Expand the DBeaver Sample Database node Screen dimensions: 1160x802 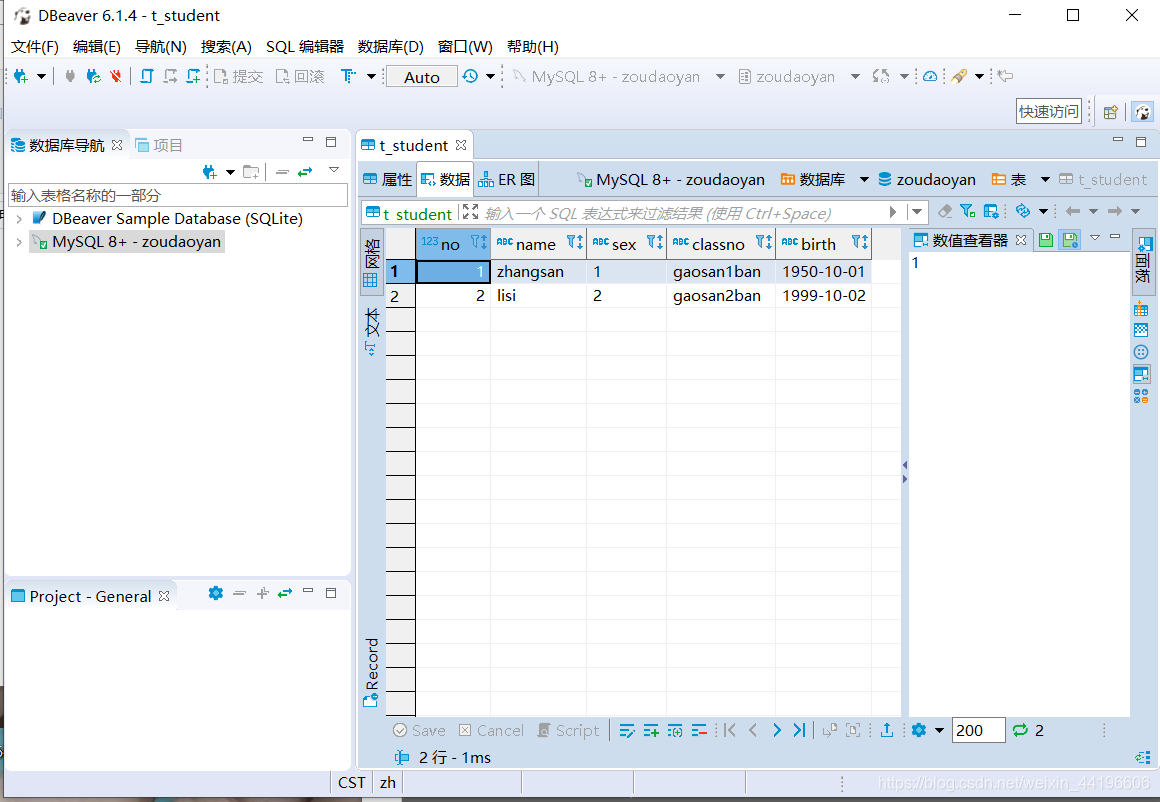coord(19,219)
